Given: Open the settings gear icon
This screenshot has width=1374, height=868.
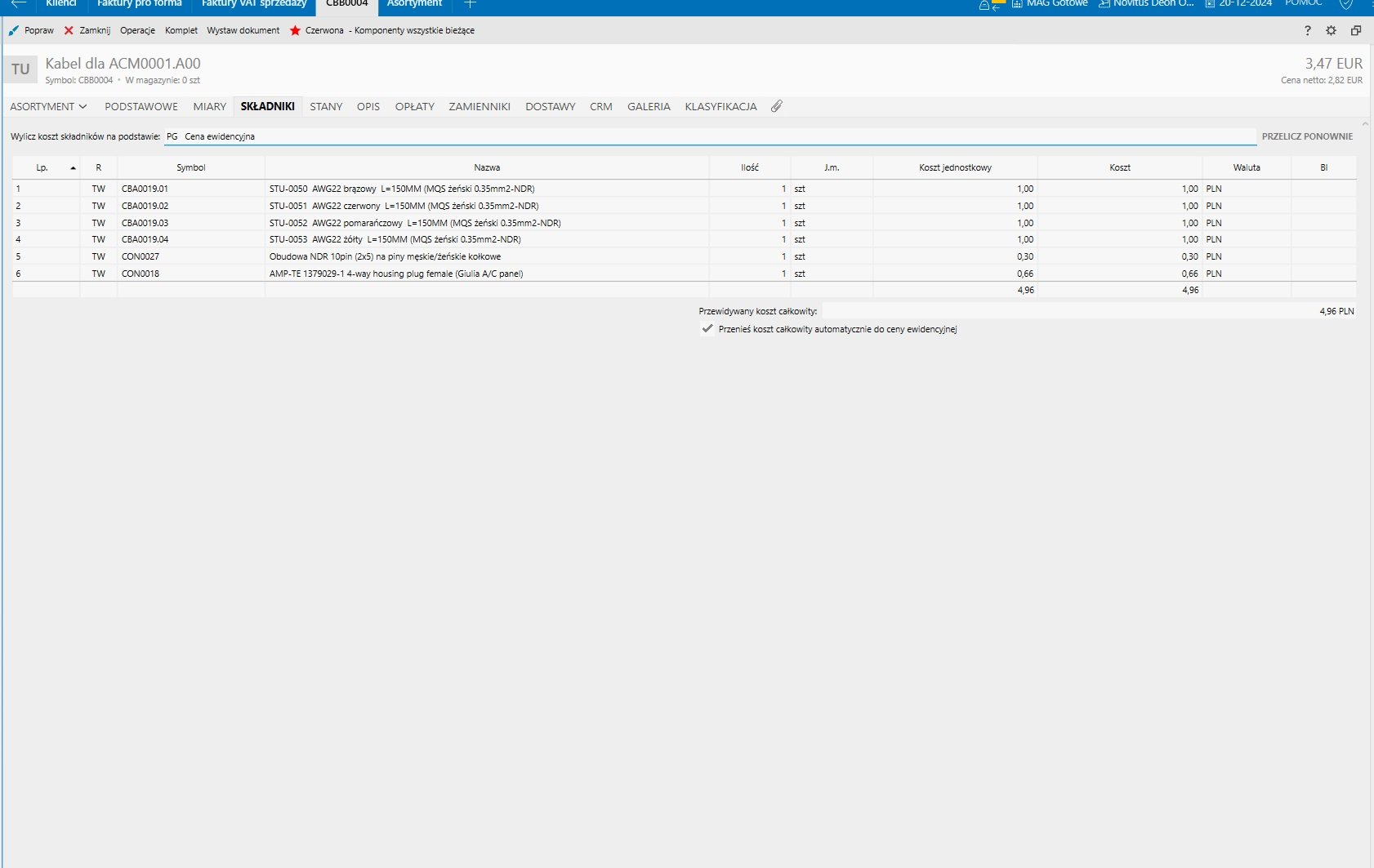Looking at the screenshot, I should 1331,31.
